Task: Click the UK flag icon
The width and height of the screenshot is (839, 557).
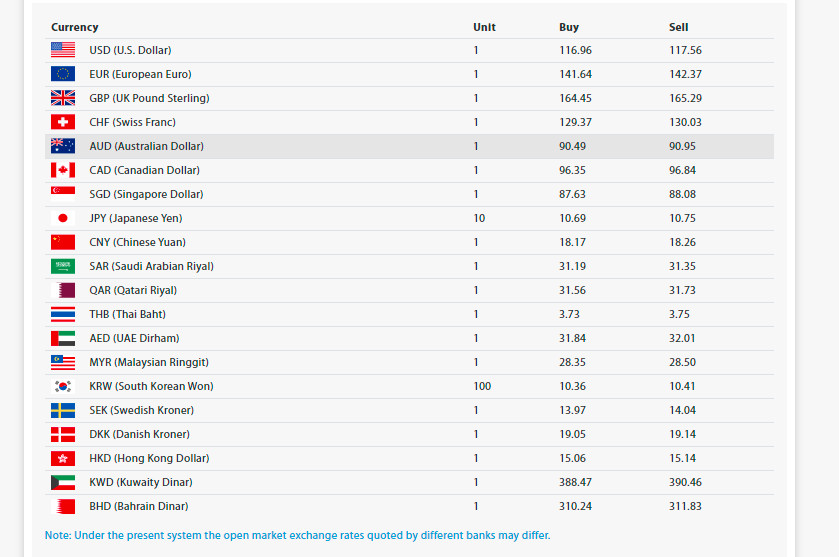Action: (x=63, y=98)
